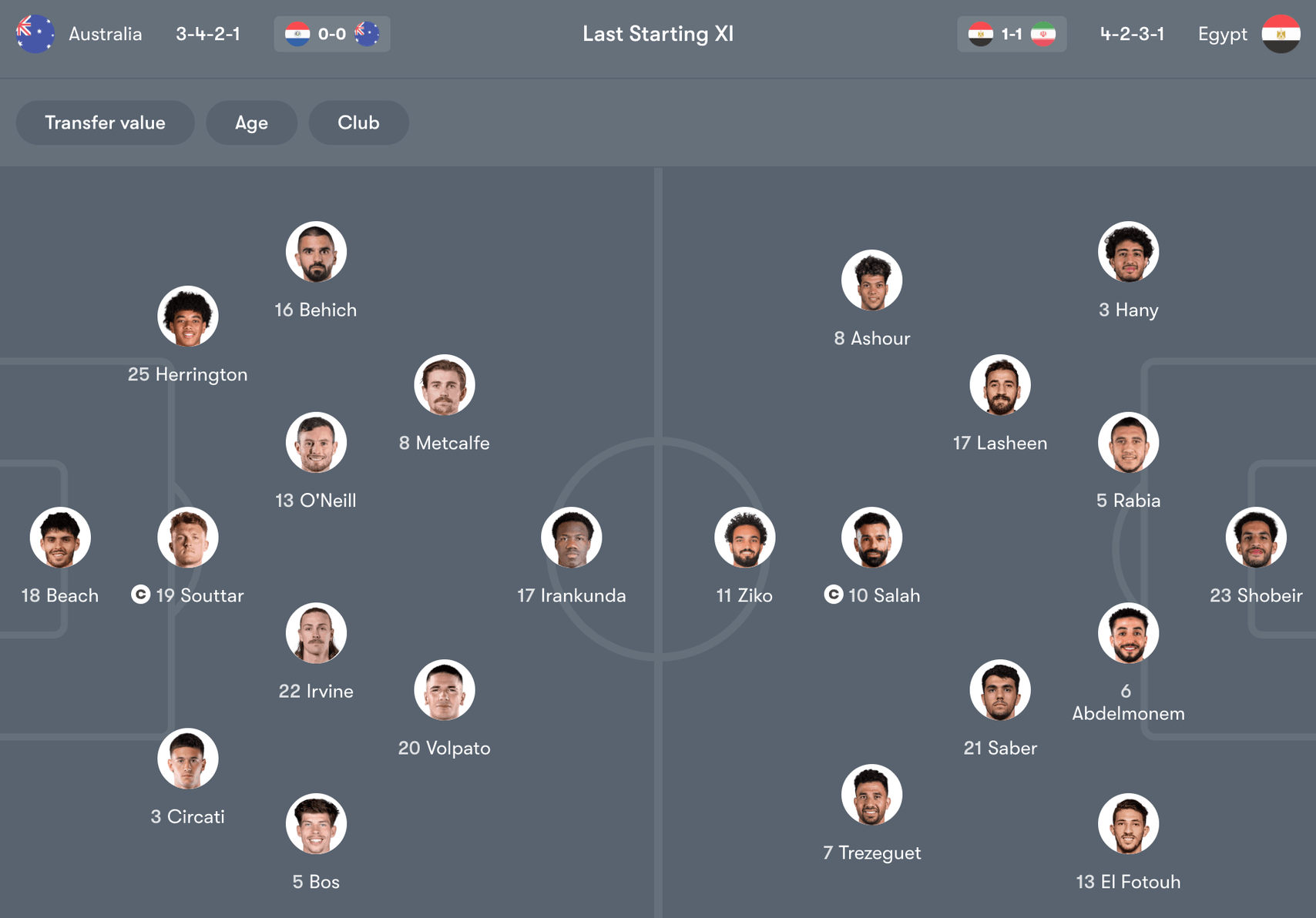Select Salah's player photo
This screenshot has width=1316, height=918.
871,538
